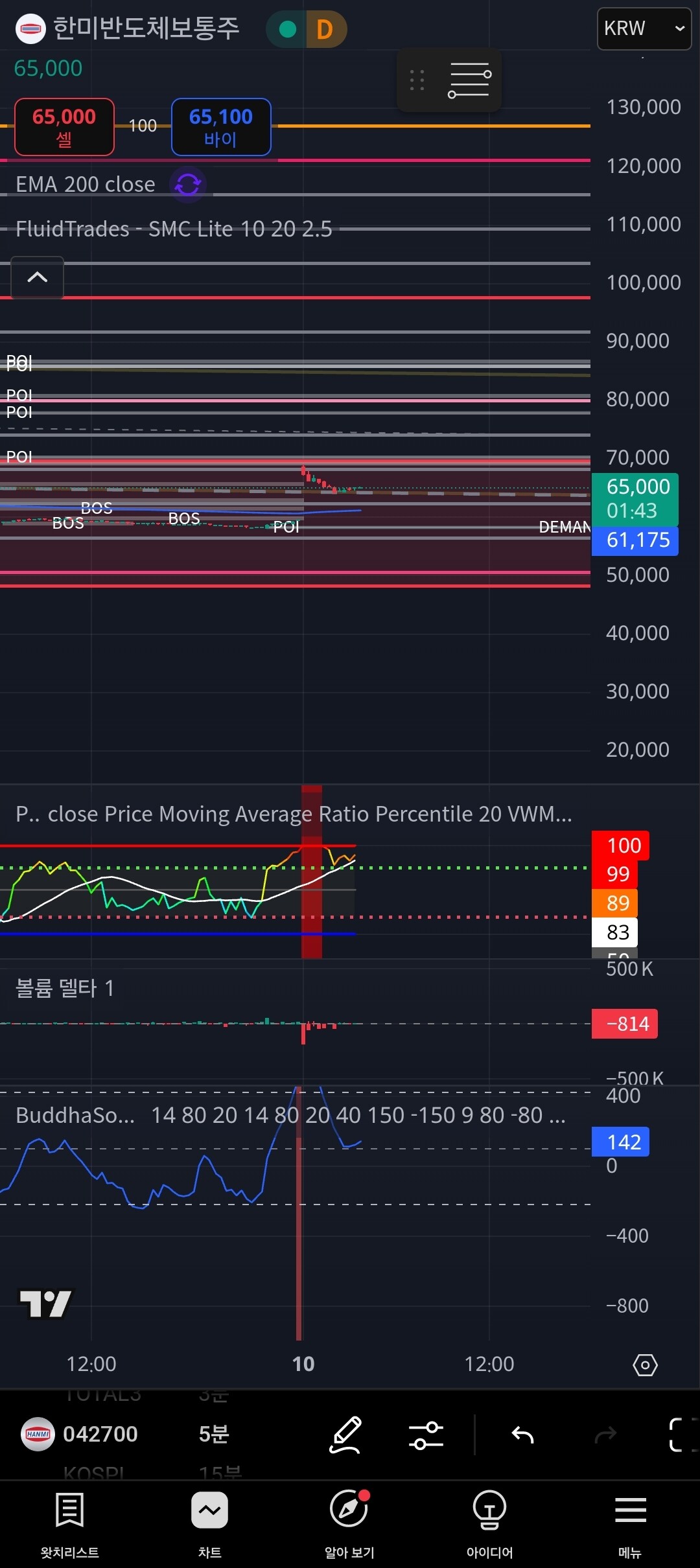700x1568 pixels.
Task: Tap the 10 date label on the time axis
Action: click(x=303, y=1364)
